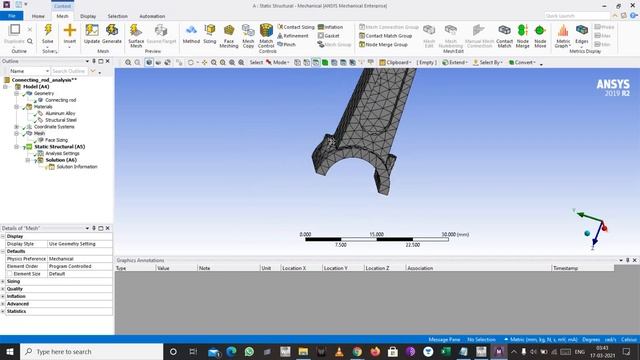
Task: Click the ISO orientation triad ball
Action: (x=587, y=233)
